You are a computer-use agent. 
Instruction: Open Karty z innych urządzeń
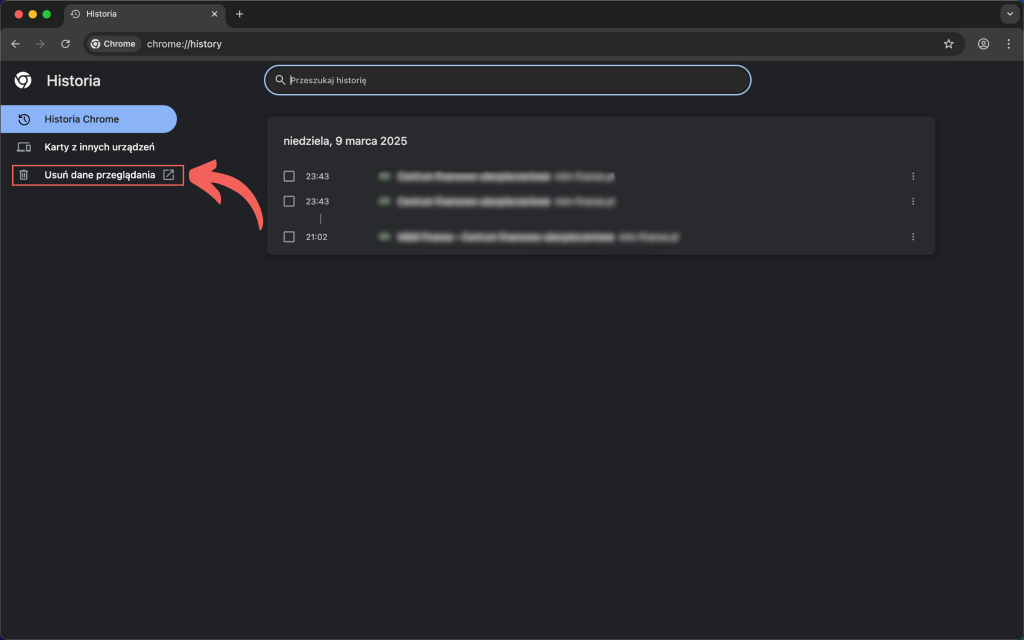(x=98, y=147)
